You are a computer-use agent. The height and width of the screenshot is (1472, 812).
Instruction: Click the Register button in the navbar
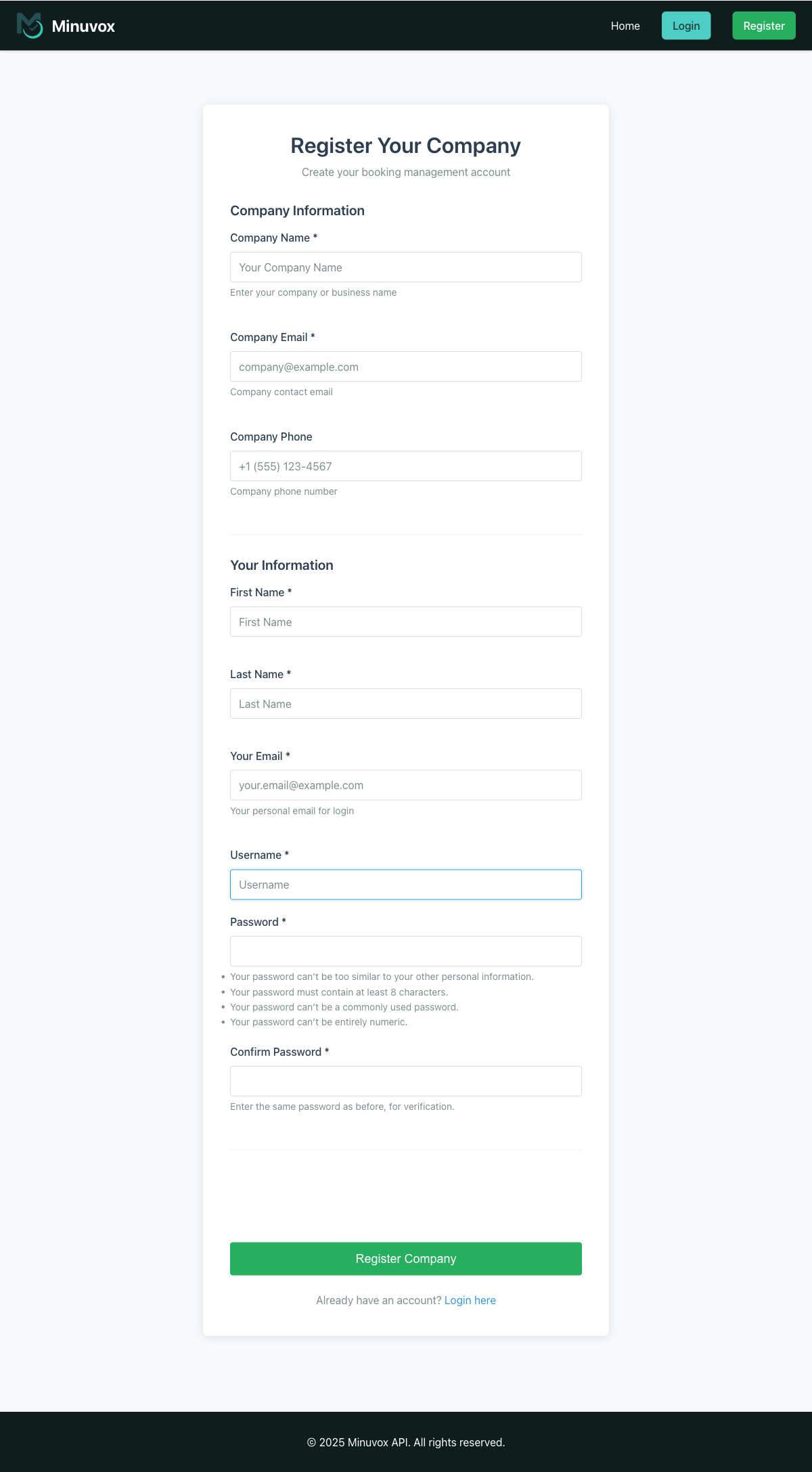pyautogui.click(x=764, y=26)
